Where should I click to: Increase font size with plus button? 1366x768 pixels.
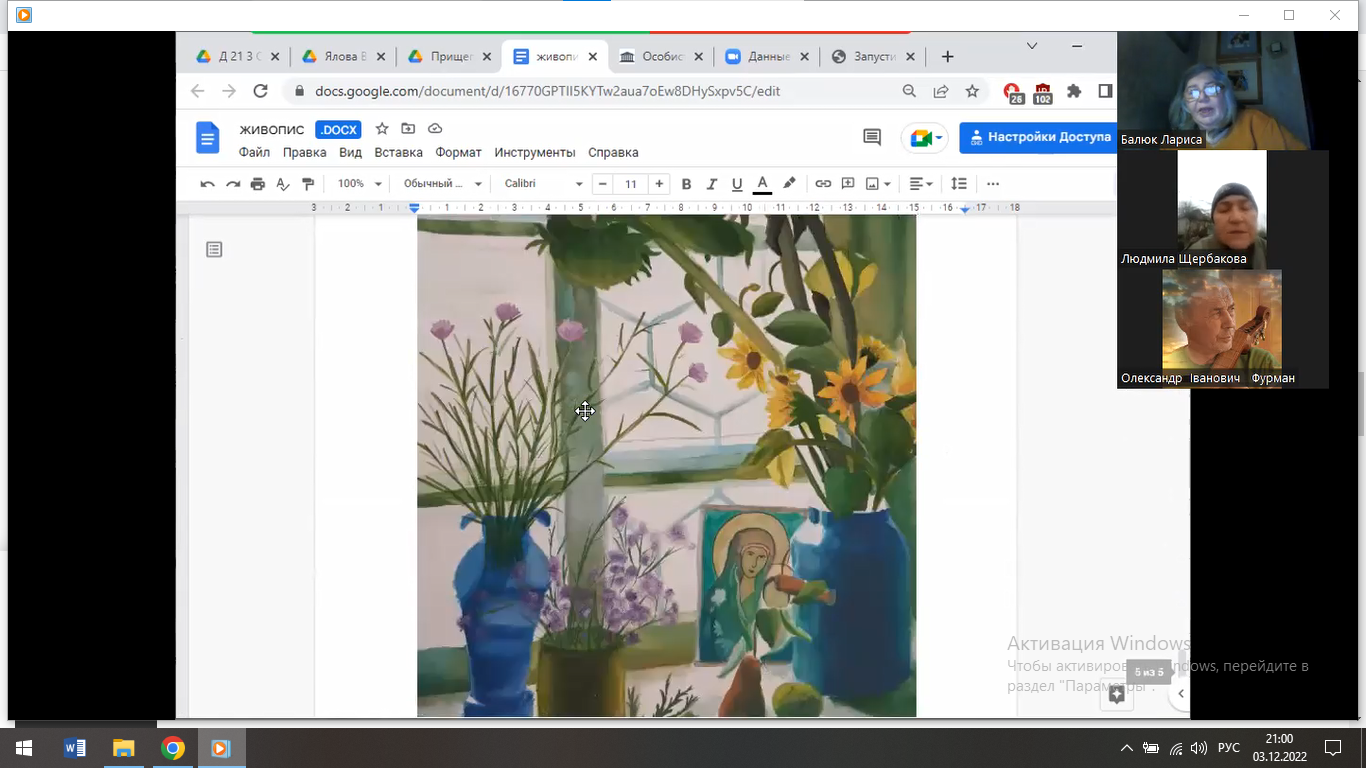point(659,184)
